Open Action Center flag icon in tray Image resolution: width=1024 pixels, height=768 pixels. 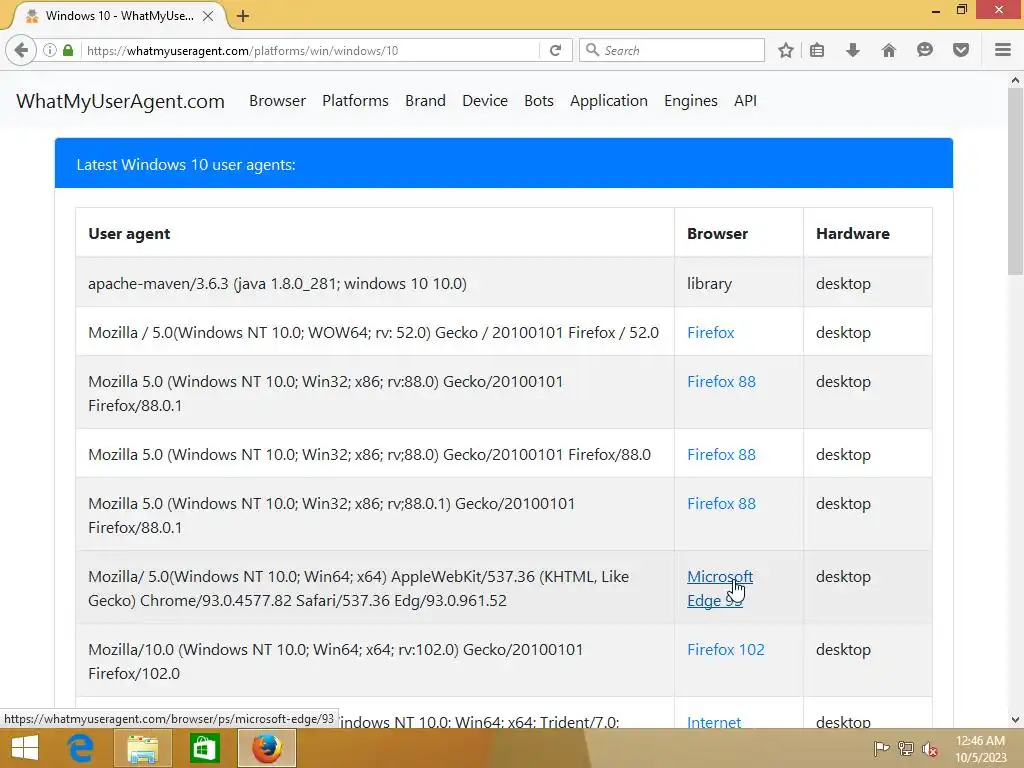tap(881, 749)
